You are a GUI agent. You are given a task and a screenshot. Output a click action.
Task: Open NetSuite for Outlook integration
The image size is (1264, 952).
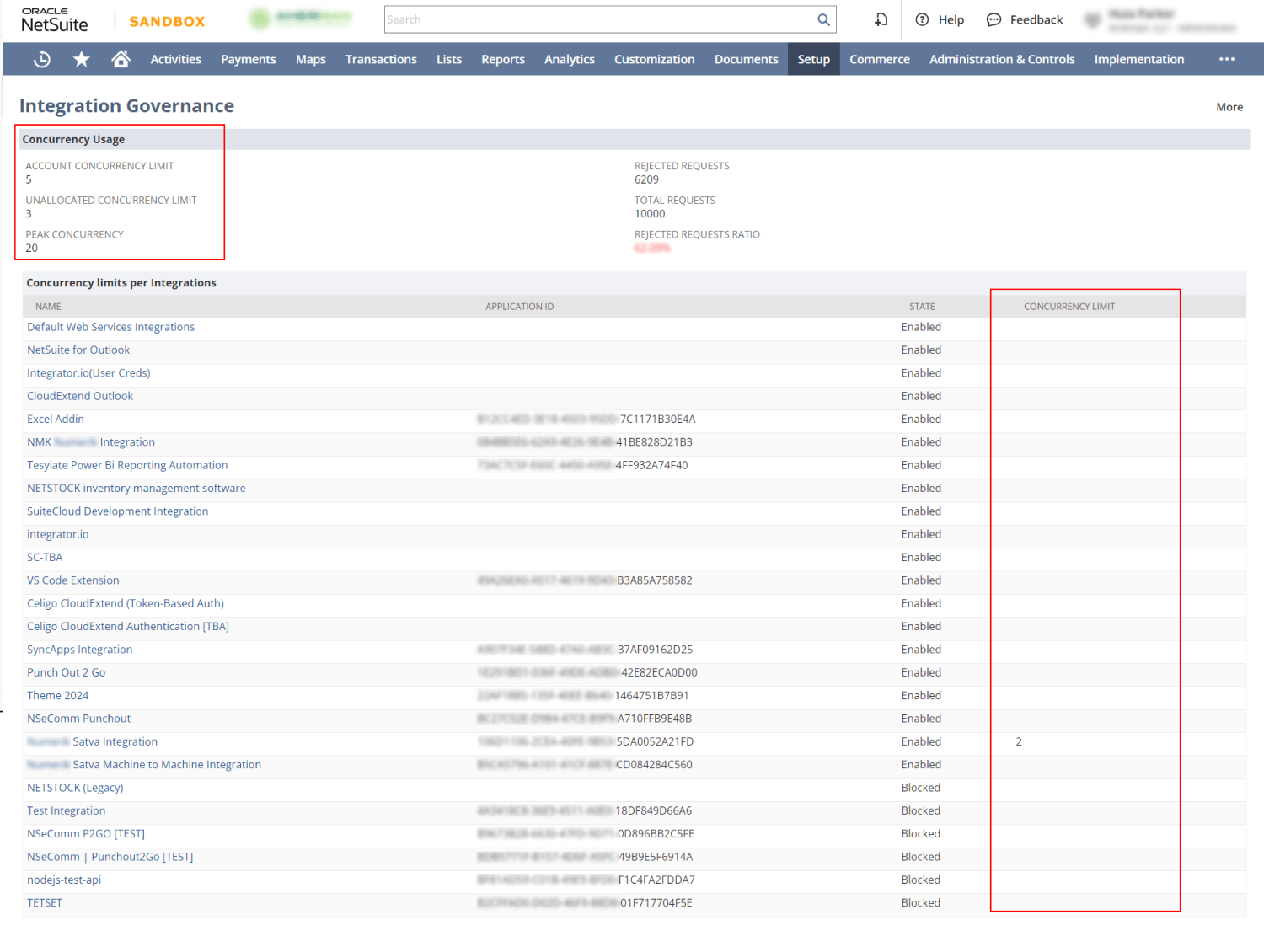(78, 350)
